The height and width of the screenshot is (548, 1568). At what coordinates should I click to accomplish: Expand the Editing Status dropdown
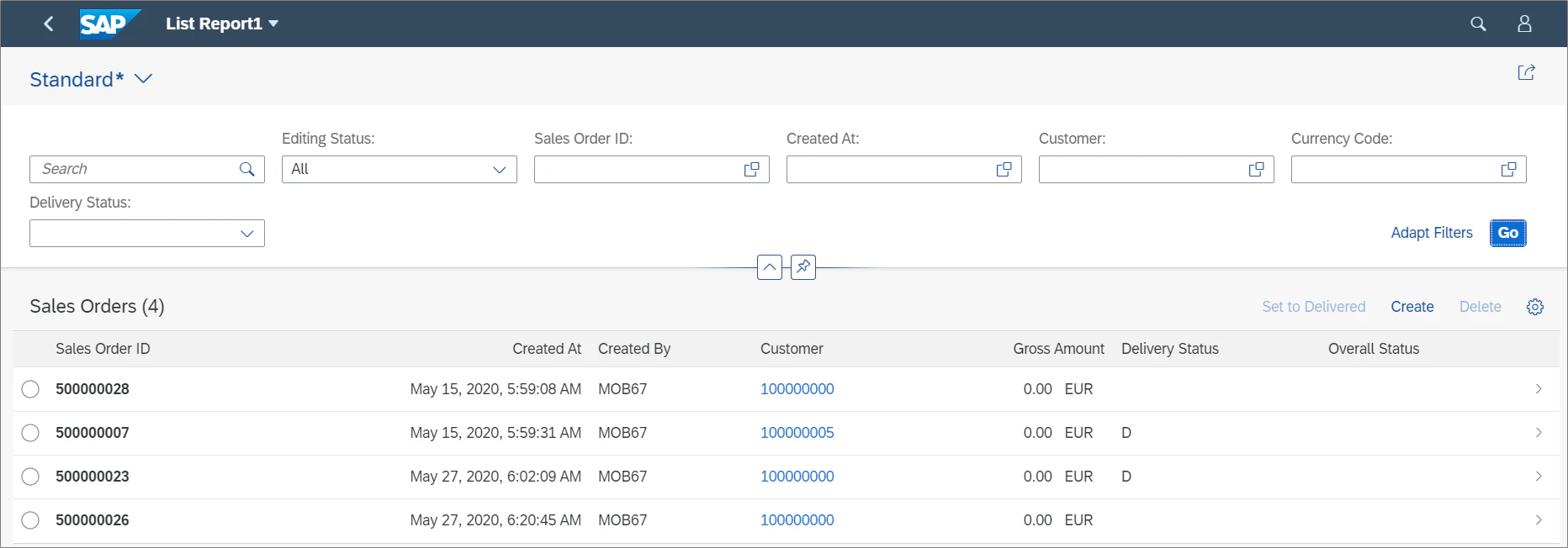pos(499,170)
